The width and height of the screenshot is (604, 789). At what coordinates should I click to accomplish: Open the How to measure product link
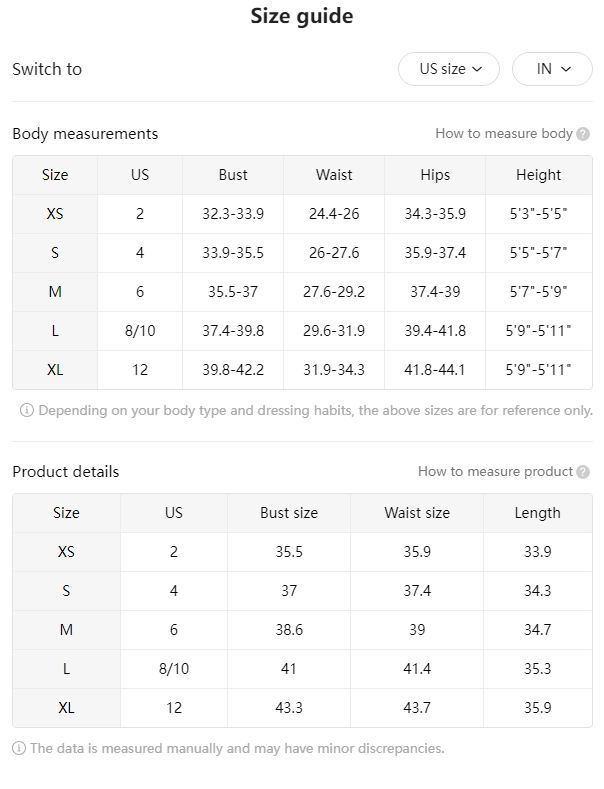(495, 471)
